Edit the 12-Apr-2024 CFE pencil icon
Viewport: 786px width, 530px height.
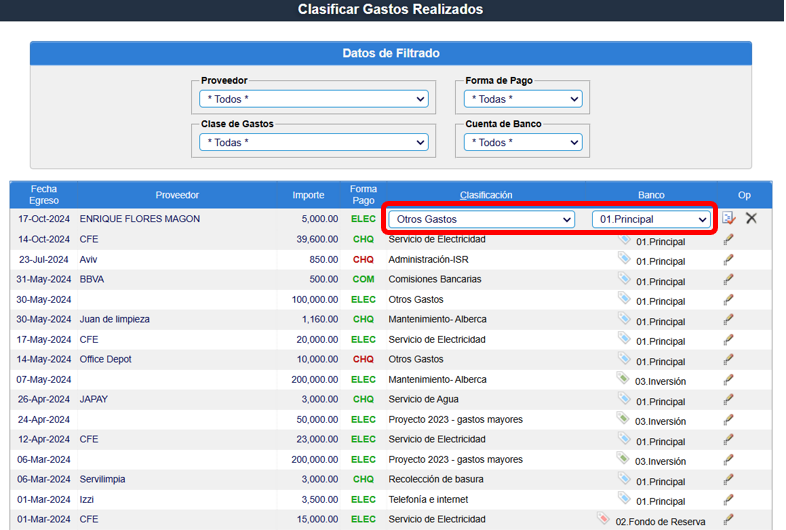click(x=728, y=440)
